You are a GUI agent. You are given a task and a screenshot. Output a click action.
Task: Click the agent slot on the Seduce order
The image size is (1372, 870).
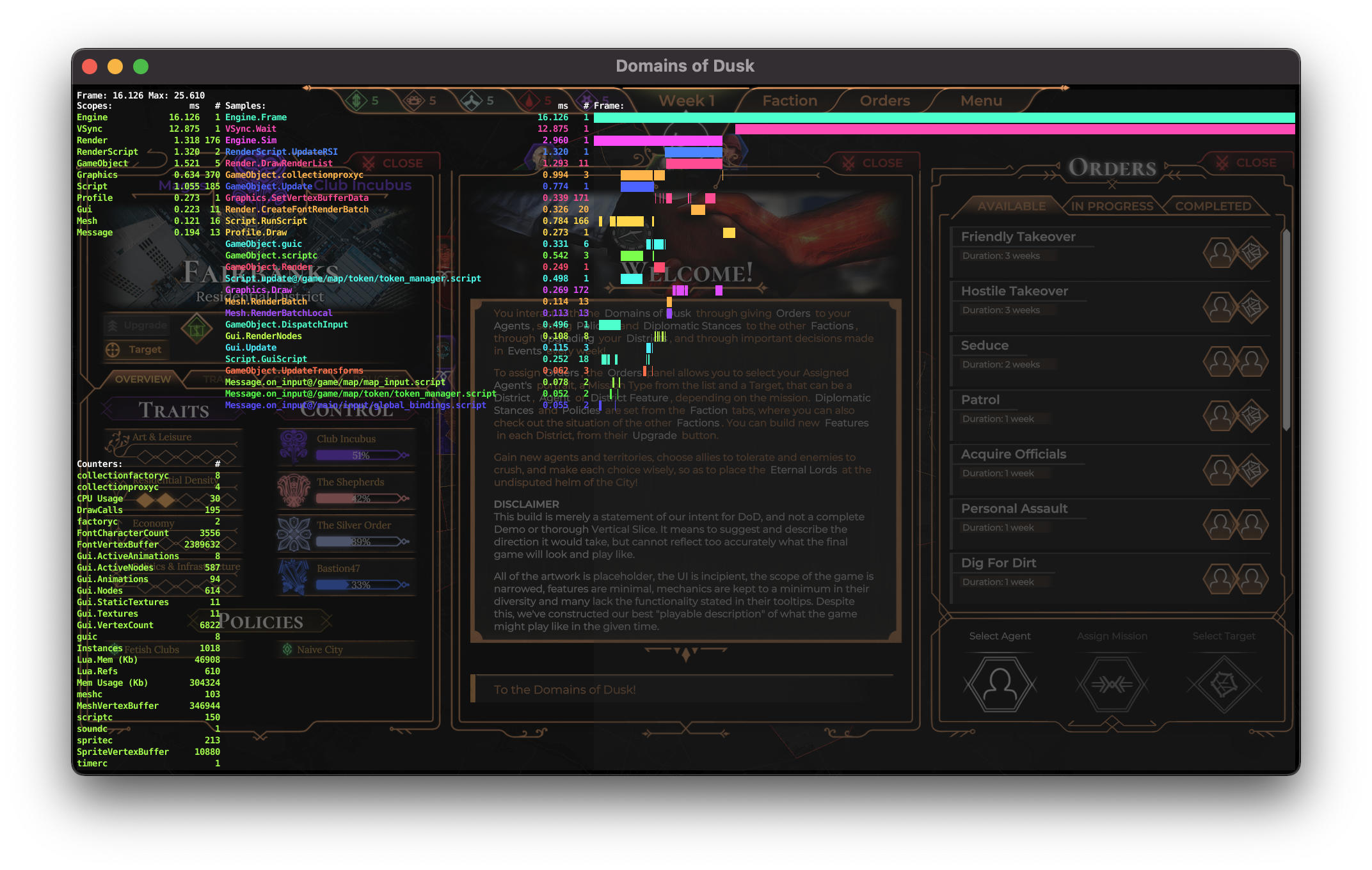point(1220,361)
